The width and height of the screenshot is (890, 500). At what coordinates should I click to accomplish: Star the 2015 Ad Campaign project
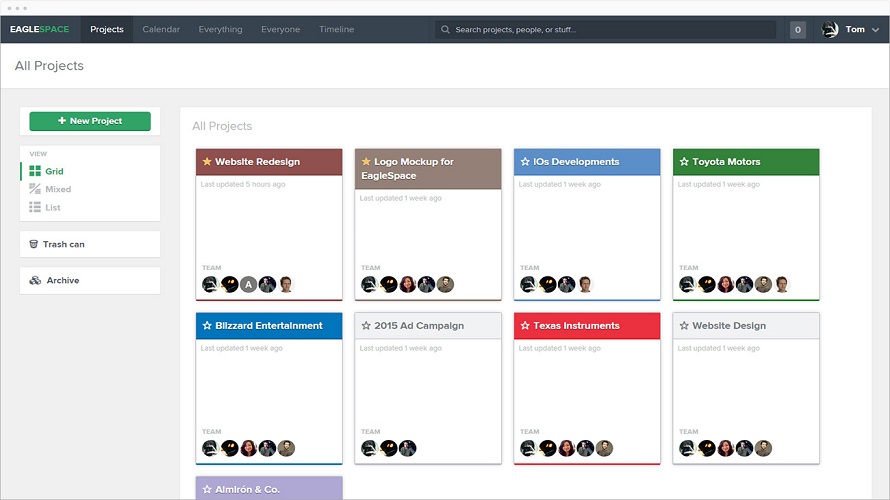(x=366, y=326)
